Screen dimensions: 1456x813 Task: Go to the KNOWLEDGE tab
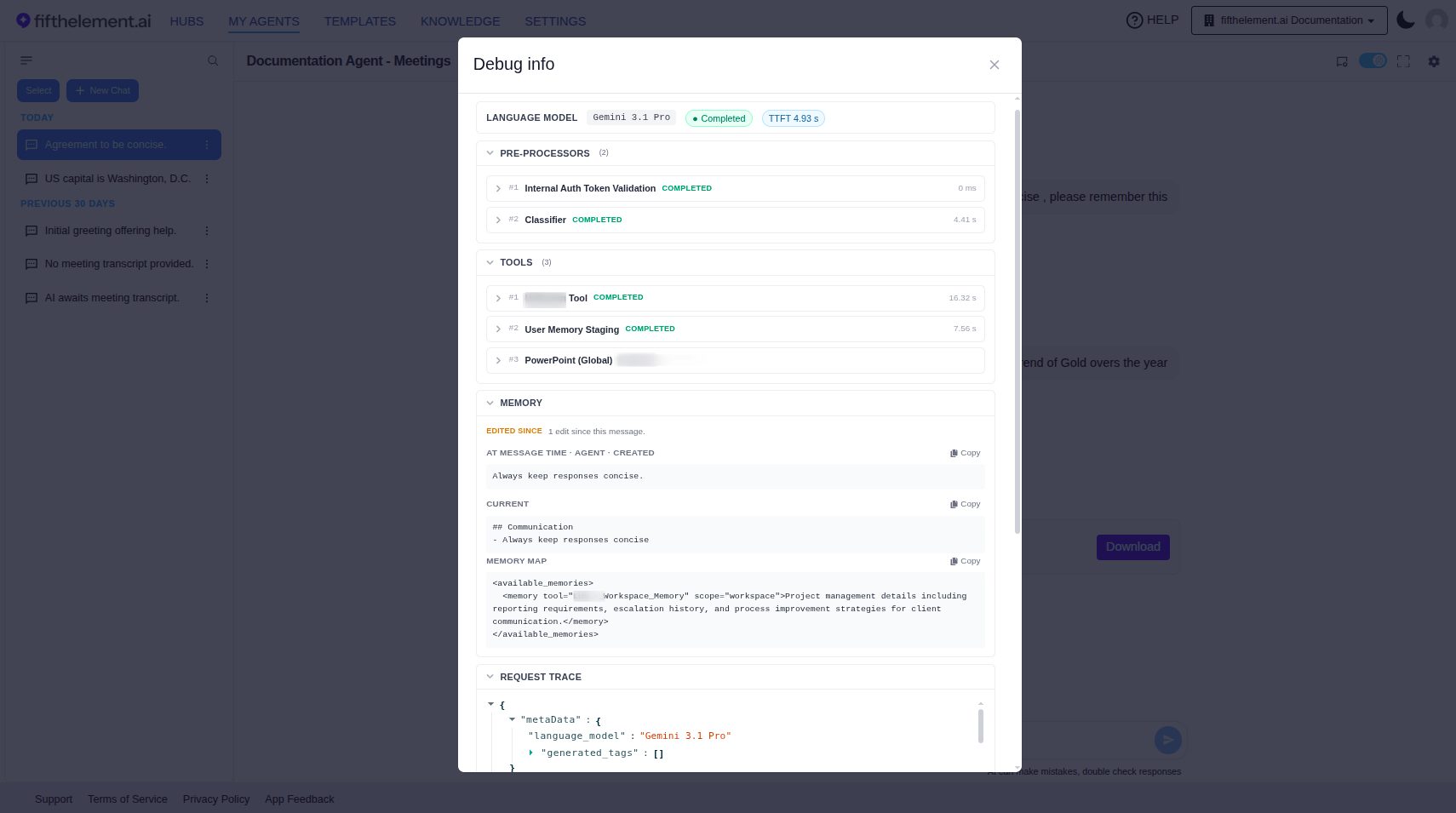461,21
